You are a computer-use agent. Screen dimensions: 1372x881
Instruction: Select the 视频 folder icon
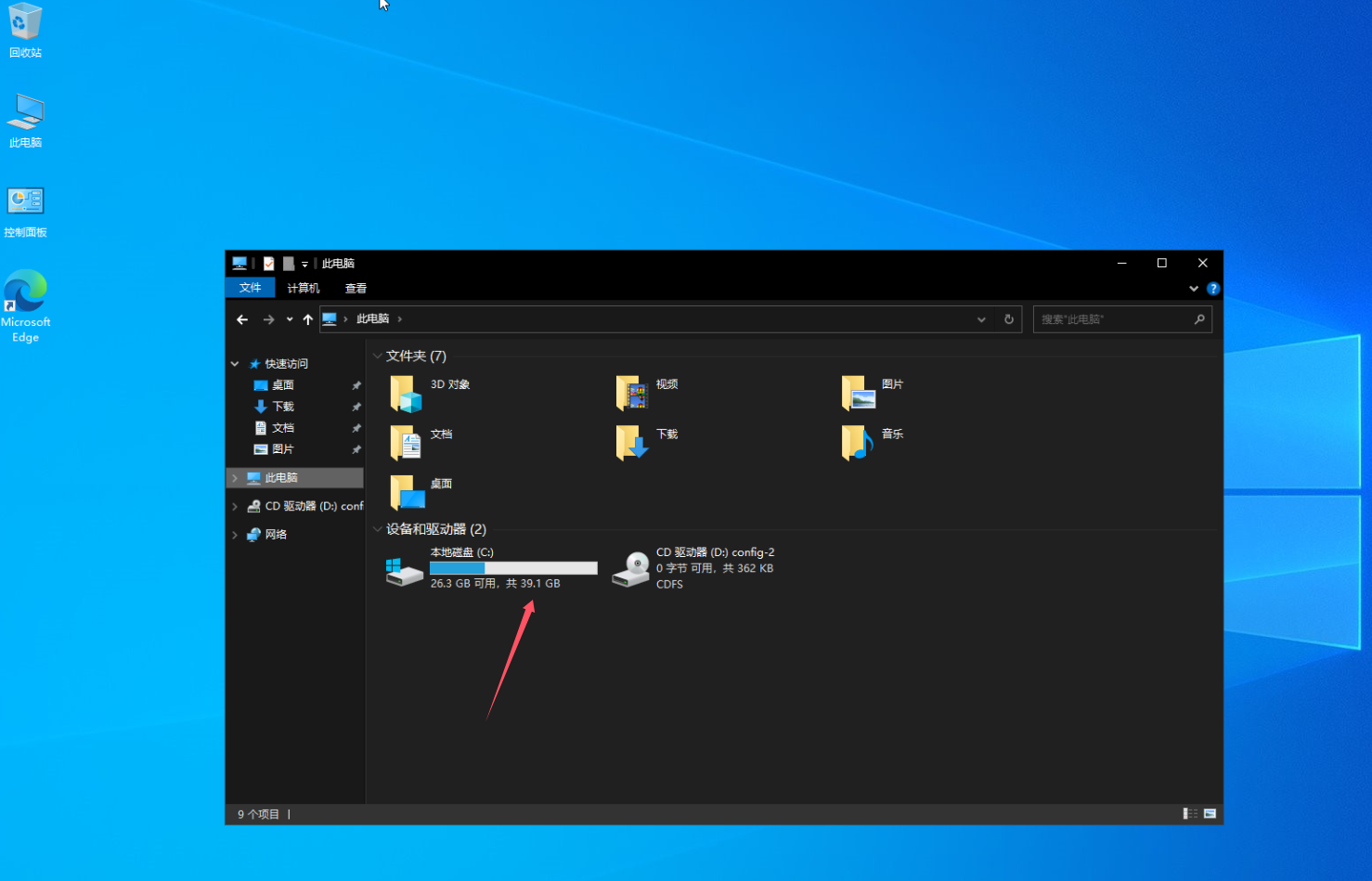(x=631, y=394)
